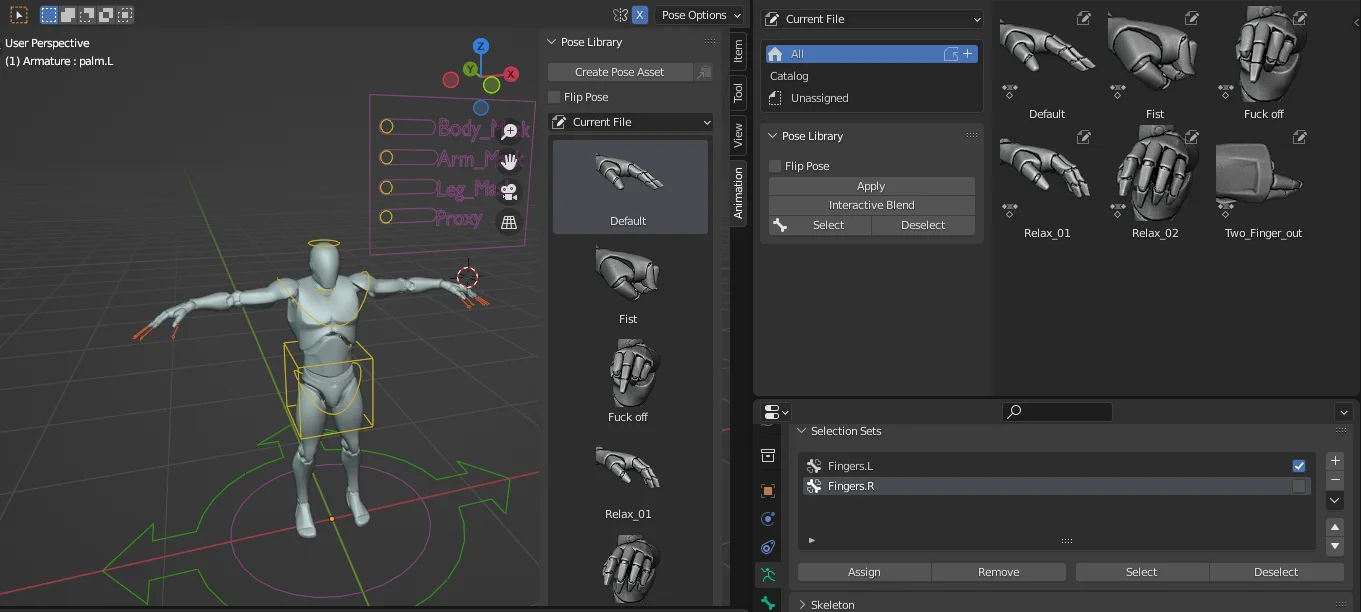Click the Apply button in Pose Library
Screen dimensions: 1361x612
pyautogui.click(x=870, y=185)
